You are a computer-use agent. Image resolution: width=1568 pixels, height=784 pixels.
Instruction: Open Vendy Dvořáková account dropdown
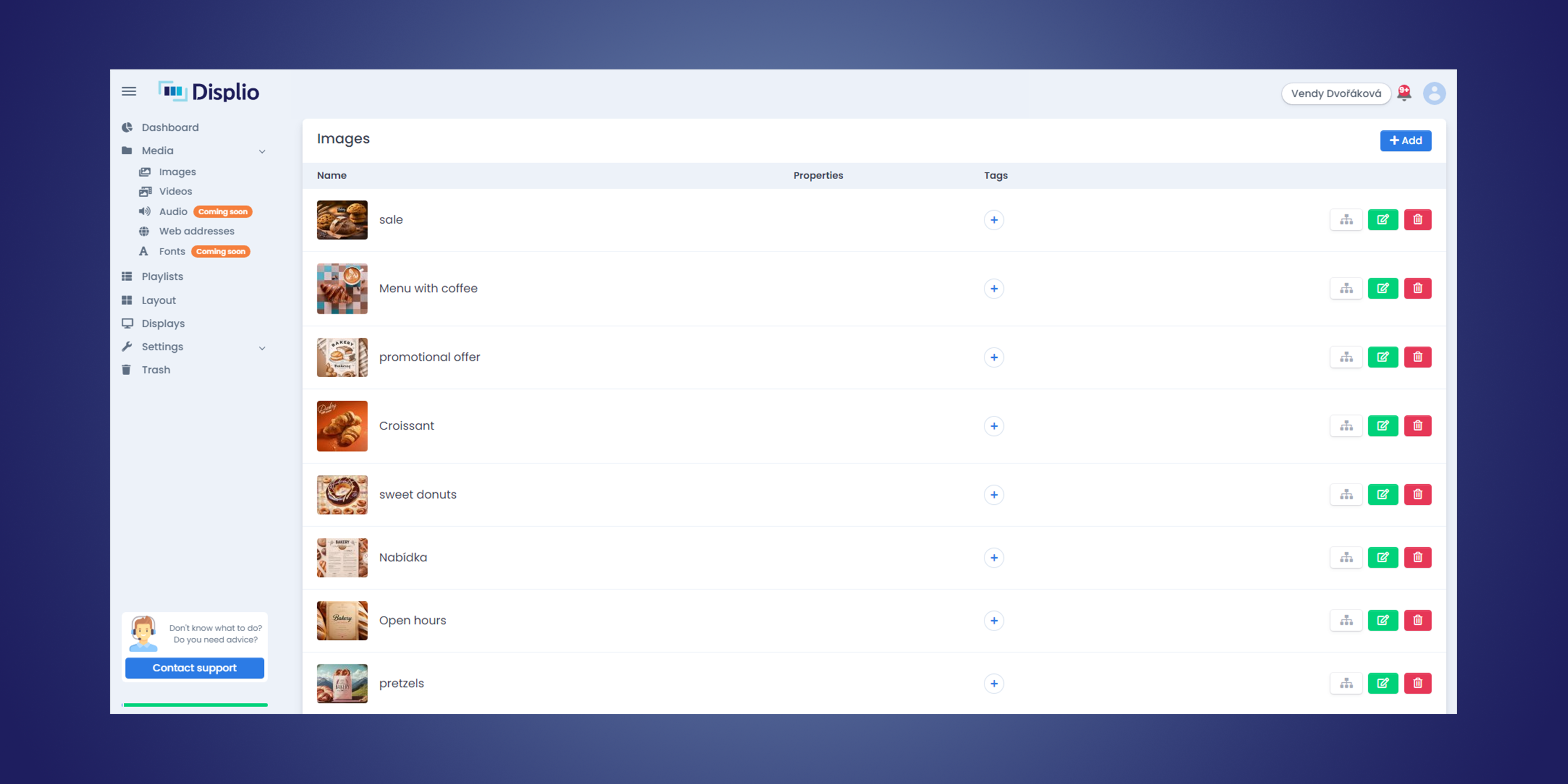[1336, 94]
